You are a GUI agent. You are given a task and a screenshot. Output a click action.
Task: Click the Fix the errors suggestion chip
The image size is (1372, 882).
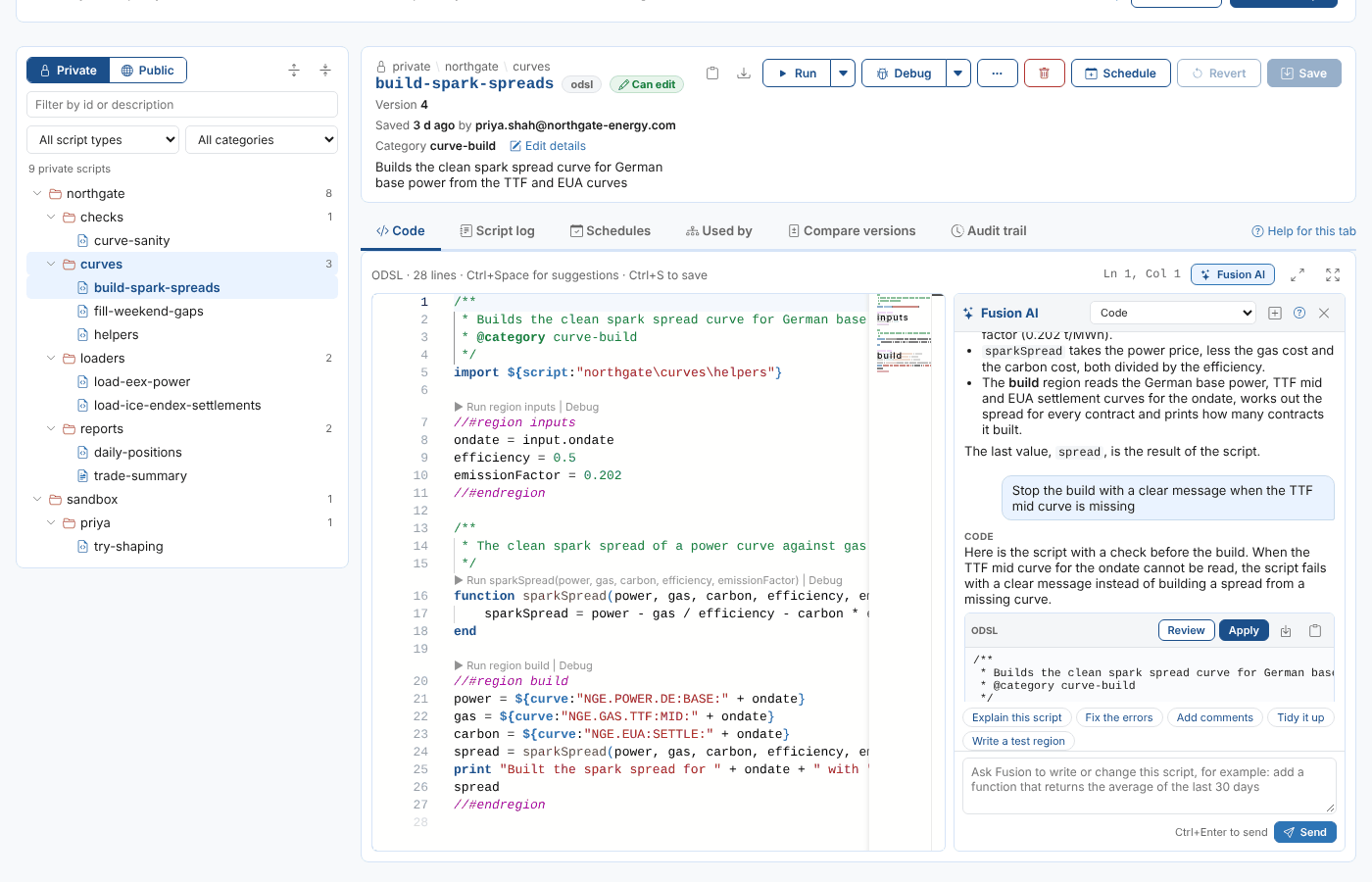[1119, 718]
